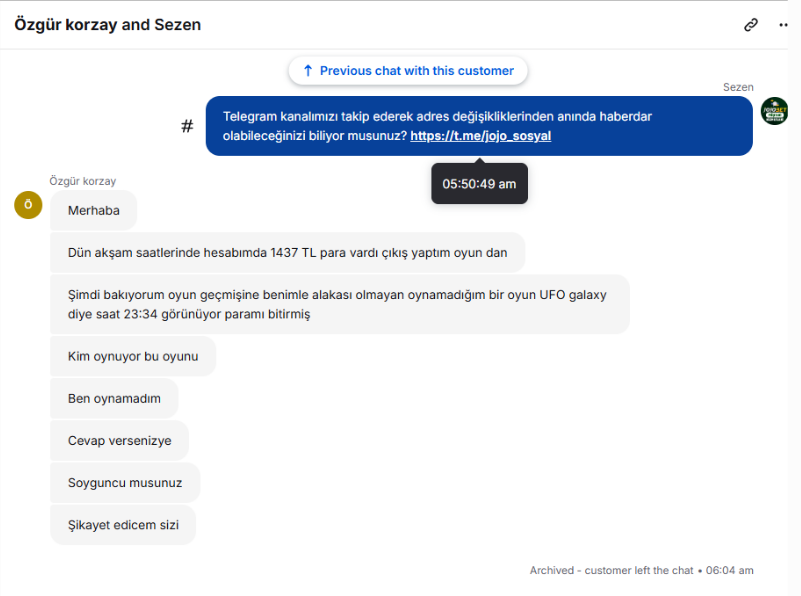Click the 'Cevap versenizye' message
The width and height of the screenshot is (801, 596).
point(120,441)
